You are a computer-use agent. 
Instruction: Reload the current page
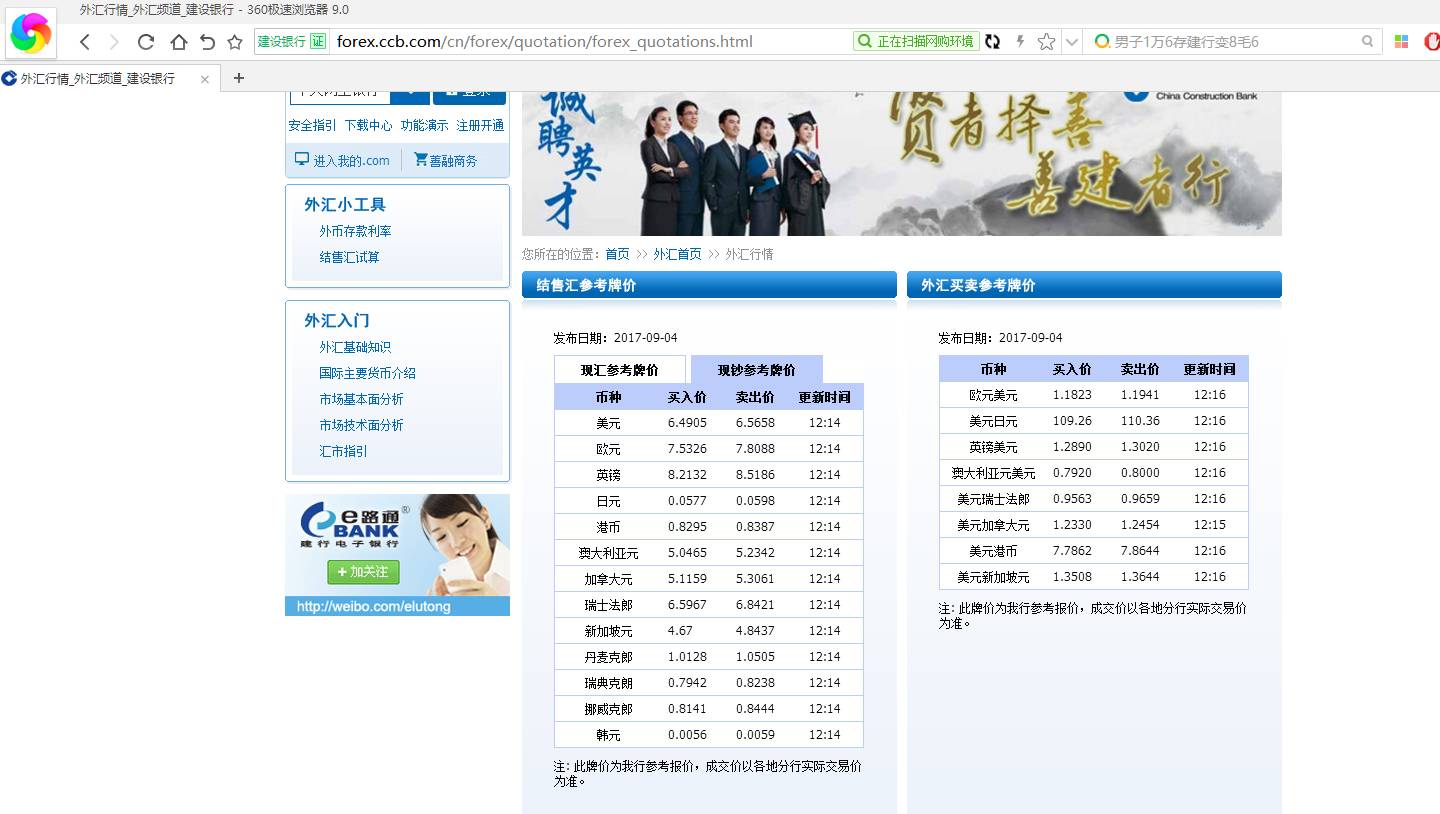coord(146,42)
